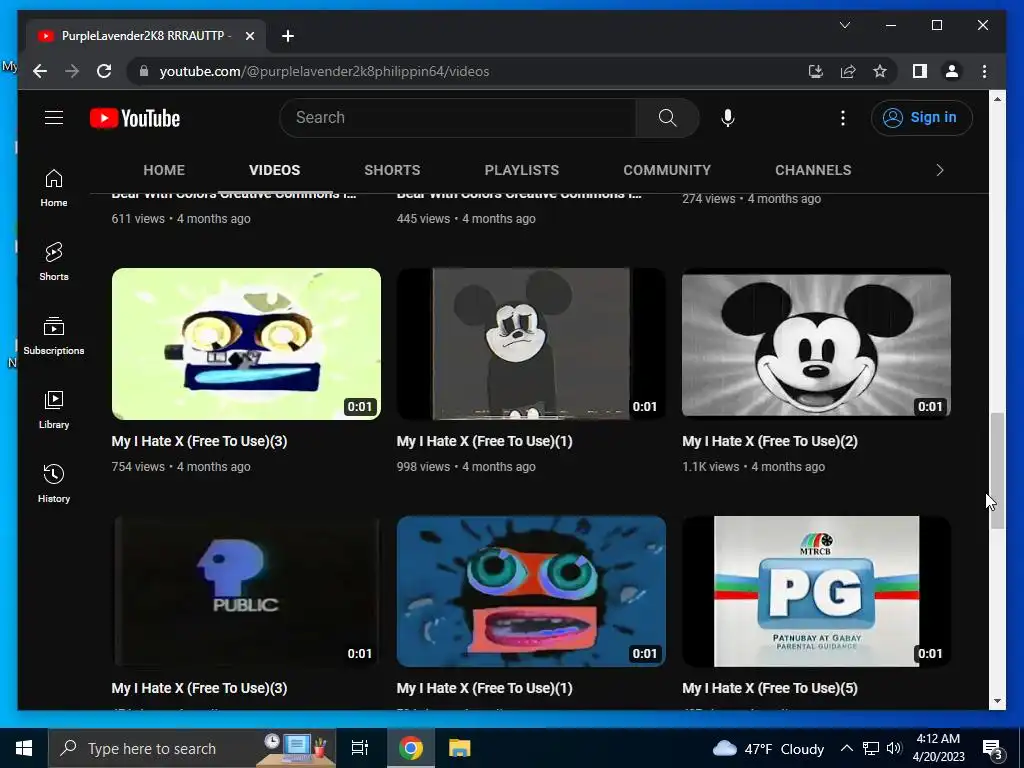Open the PLAYLISTS channel tab
Screen dimensions: 1024x768
(521, 170)
